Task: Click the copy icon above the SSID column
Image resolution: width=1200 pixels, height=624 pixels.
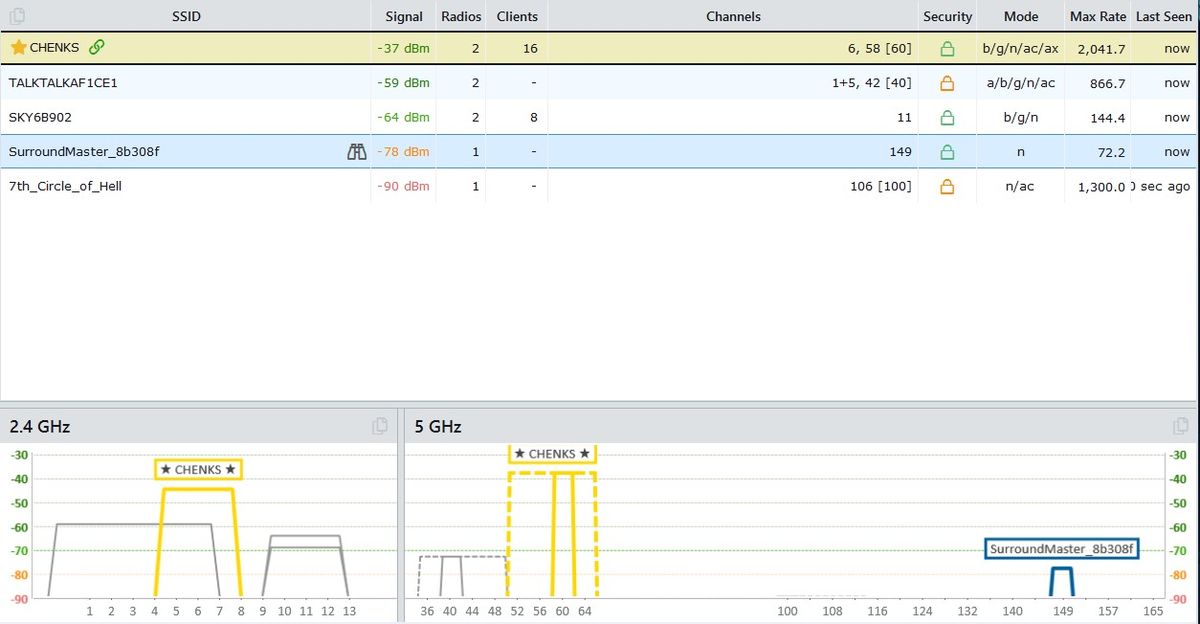Action: coord(17,16)
